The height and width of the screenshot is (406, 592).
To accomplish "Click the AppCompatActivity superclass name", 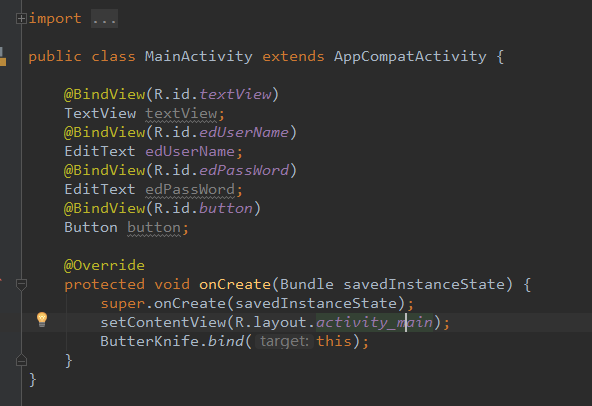I will 410,57.
